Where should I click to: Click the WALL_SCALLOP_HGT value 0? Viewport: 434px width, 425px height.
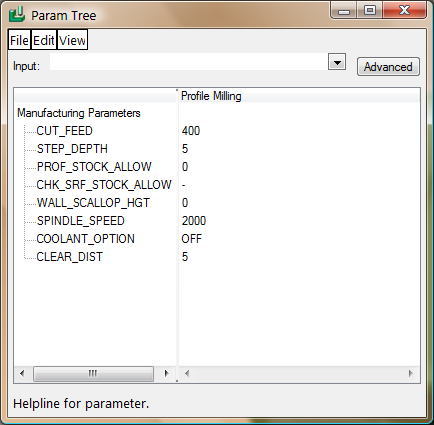(185, 203)
